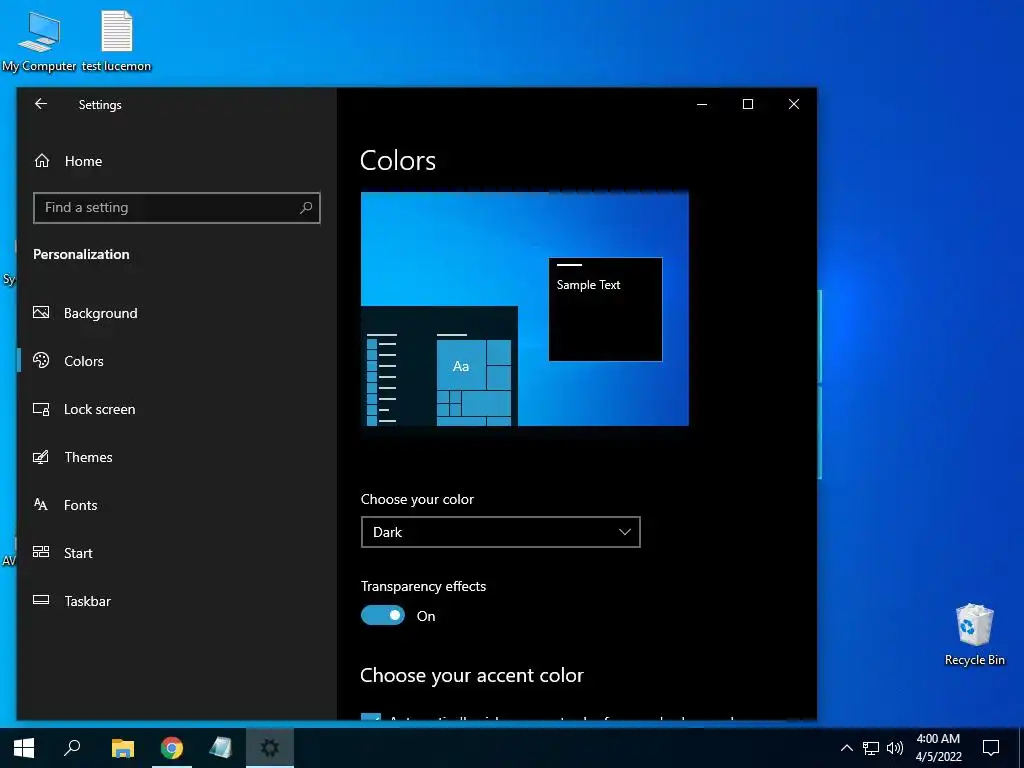Switch to Fonts settings

pyautogui.click(x=80, y=505)
